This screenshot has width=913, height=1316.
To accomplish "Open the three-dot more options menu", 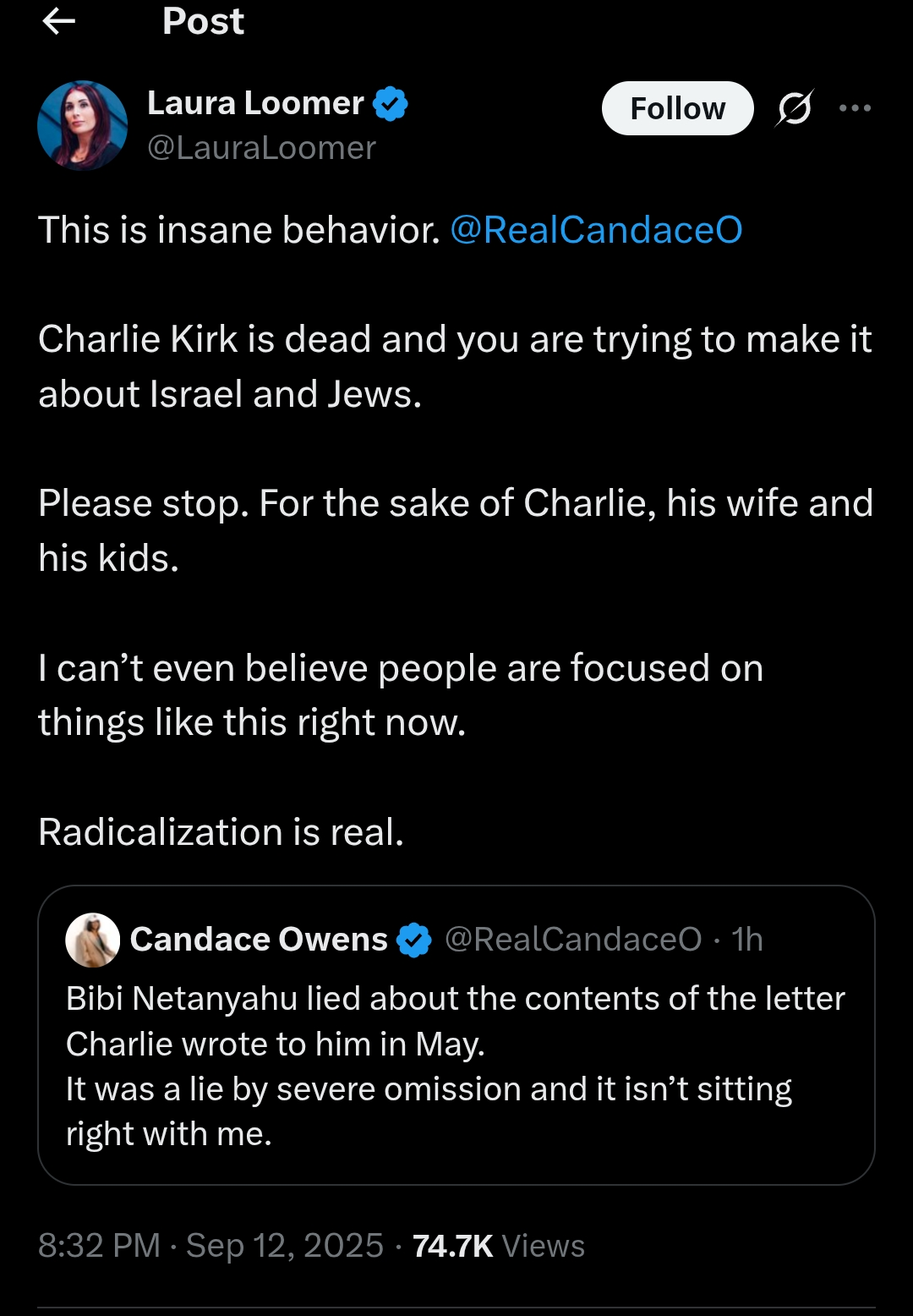I will point(855,108).
